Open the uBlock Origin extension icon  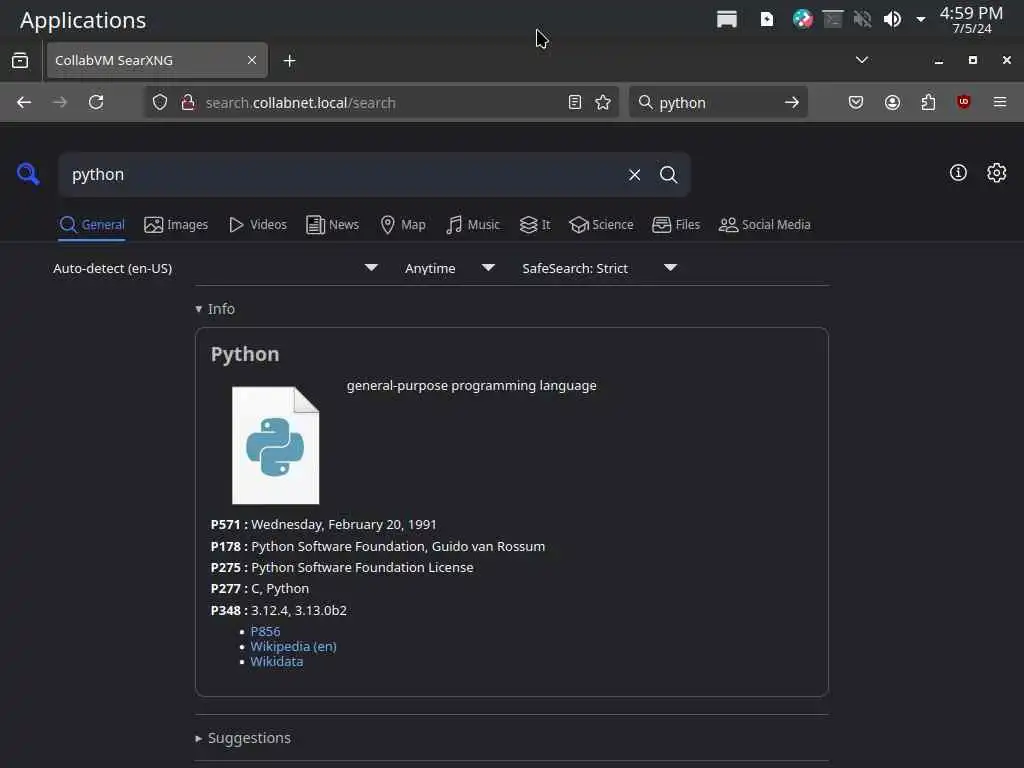click(963, 102)
